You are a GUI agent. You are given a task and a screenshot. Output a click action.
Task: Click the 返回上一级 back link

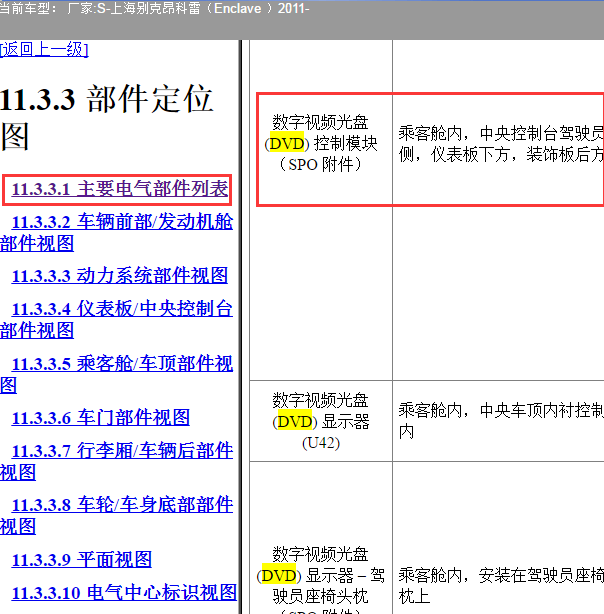click(44, 50)
